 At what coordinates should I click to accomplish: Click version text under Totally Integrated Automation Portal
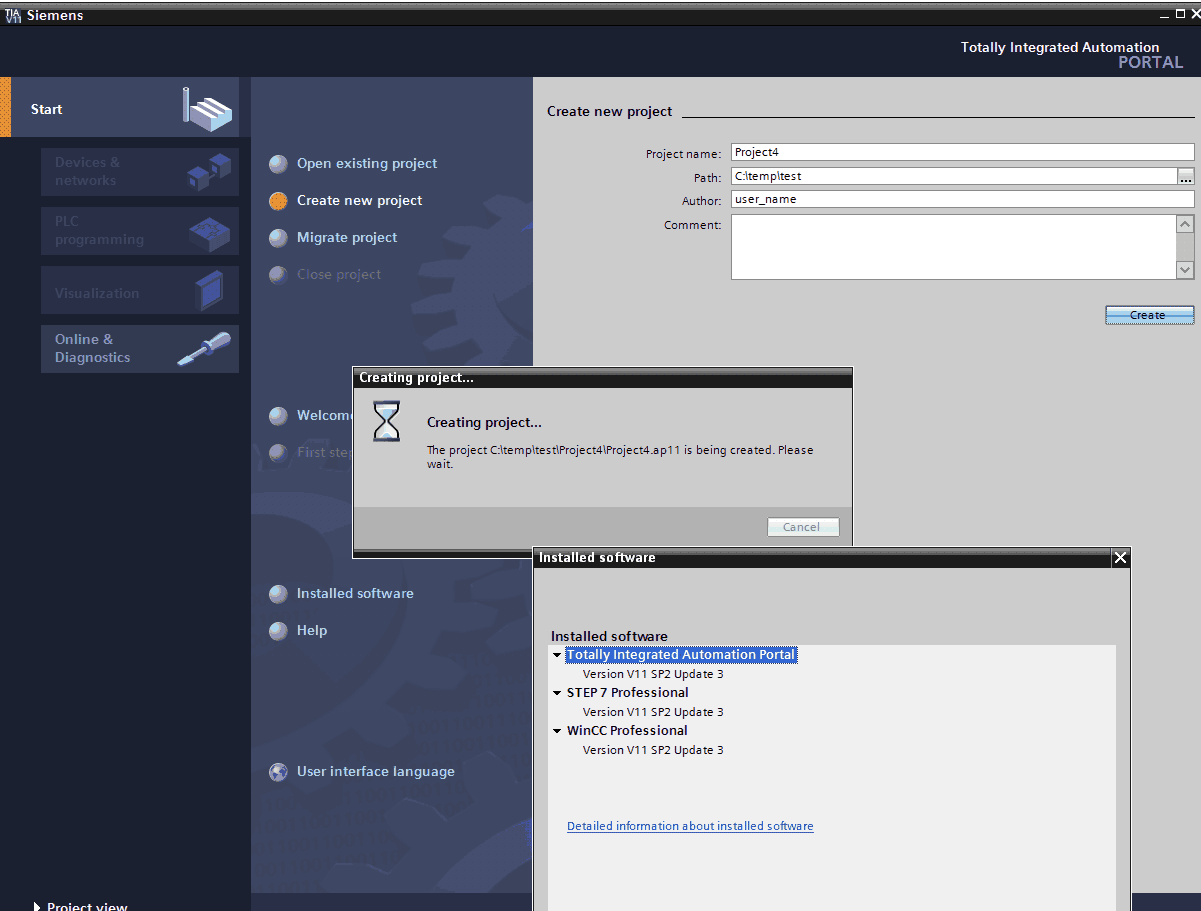[653, 674]
